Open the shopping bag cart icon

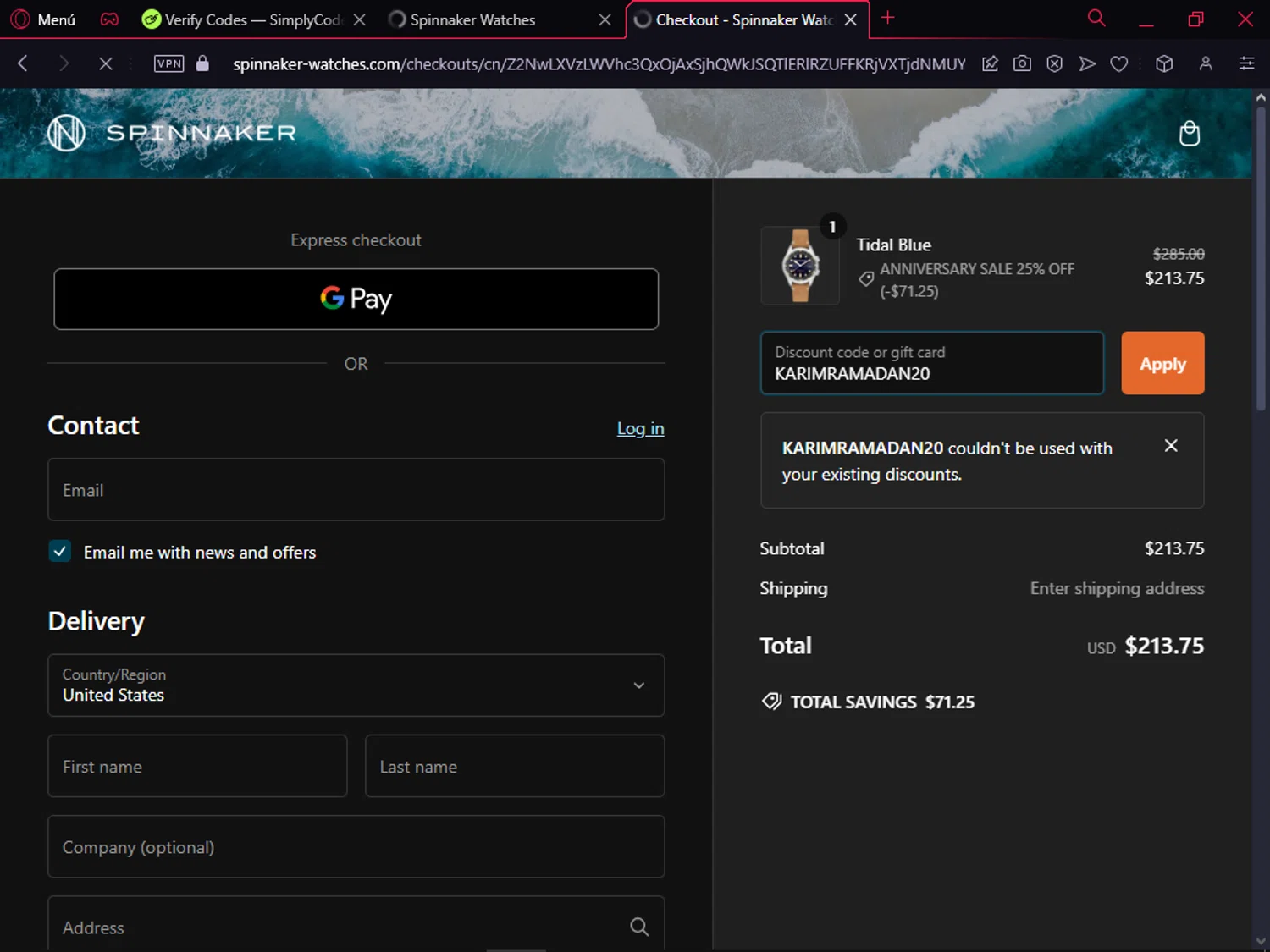point(1190,133)
